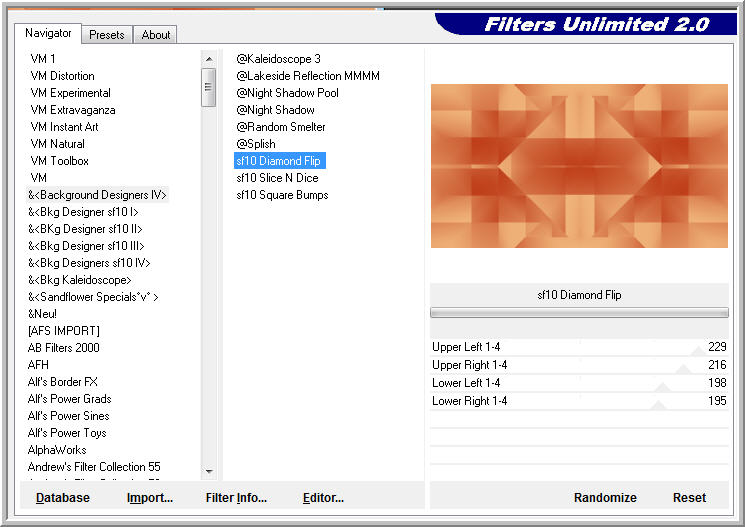The height and width of the screenshot is (527, 745).
Task: Select Alf's Border FX category
Action: pyautogui.click(x=63, y=382)
